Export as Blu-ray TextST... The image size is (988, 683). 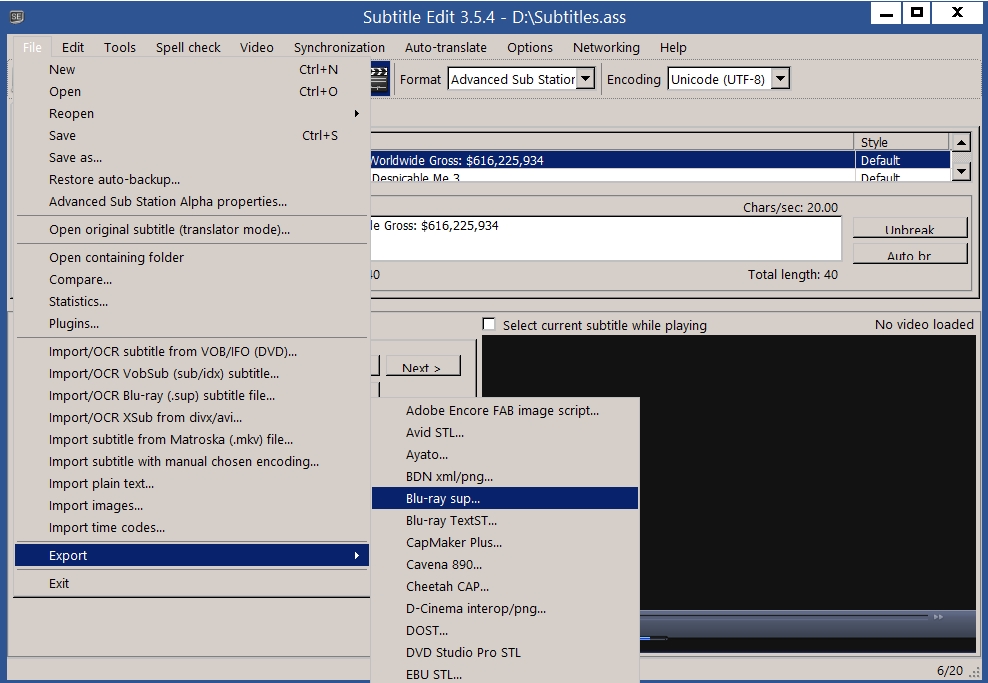click(x=505, y=520)
